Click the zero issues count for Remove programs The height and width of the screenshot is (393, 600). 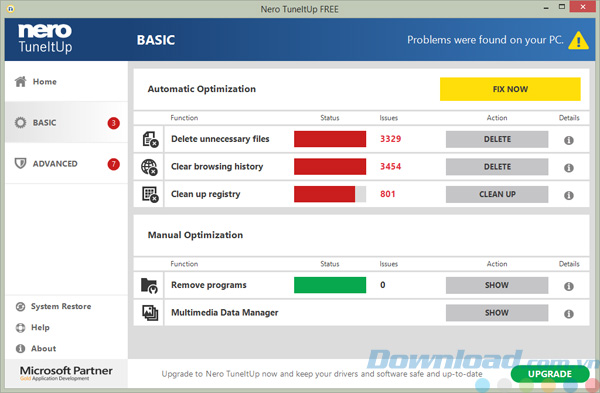click(x=383, y=285)
